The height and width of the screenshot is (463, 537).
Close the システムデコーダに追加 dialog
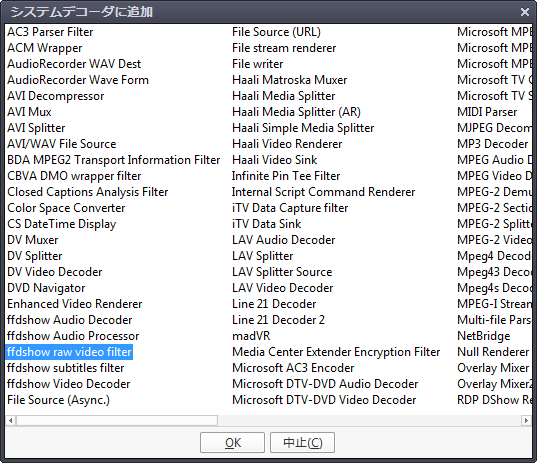point(525,12)
